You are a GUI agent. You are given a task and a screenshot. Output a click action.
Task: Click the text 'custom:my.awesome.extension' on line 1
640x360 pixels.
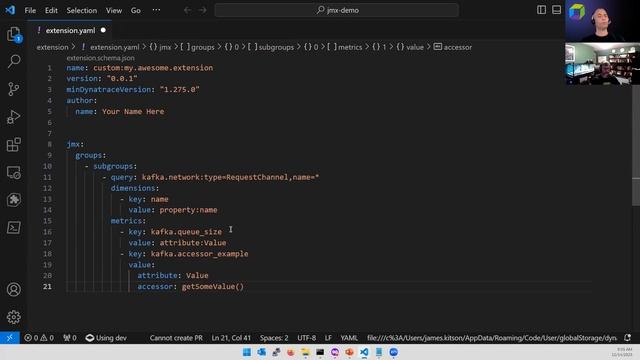(153, 68)
